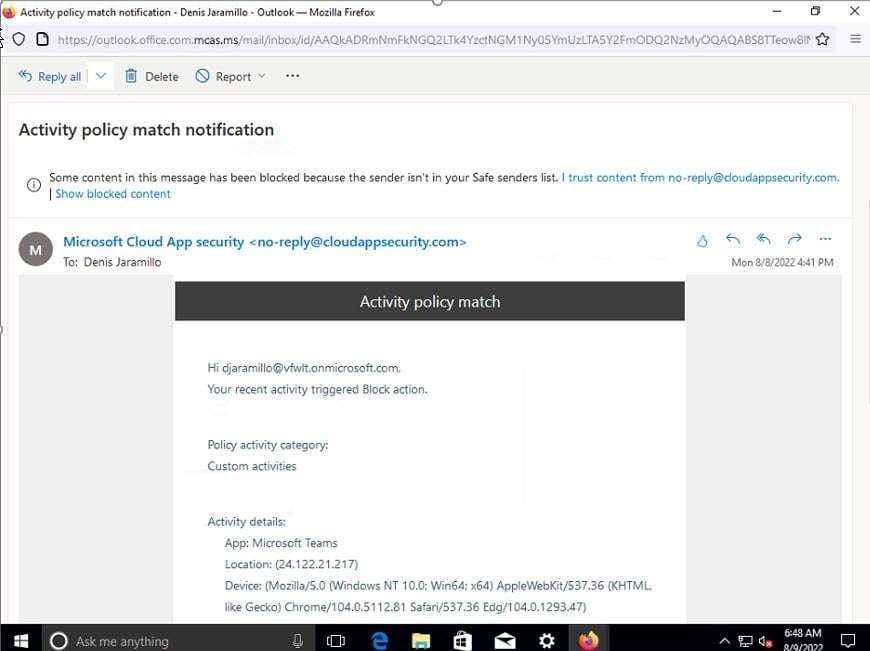This screenshot has width=870, height=651.
Task: Open the Action Center notifications icon
Action: [x=847, y=641]
